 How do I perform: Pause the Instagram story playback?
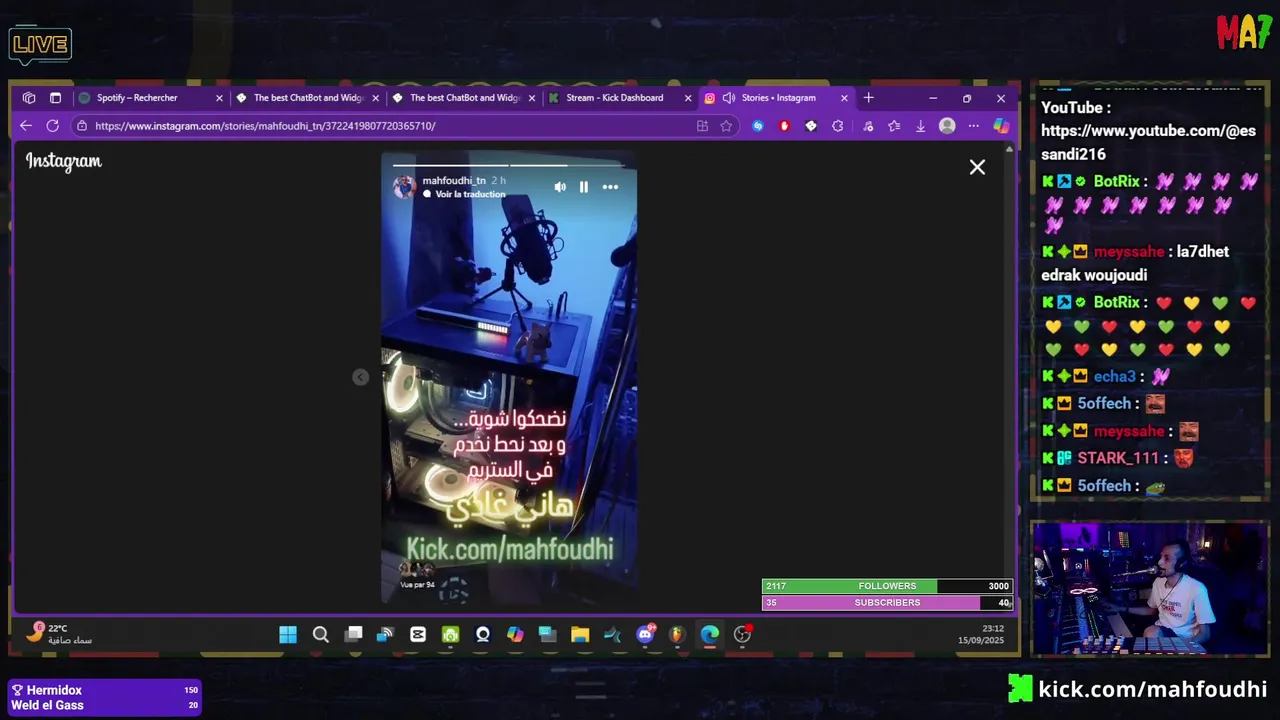pos(584,187)
